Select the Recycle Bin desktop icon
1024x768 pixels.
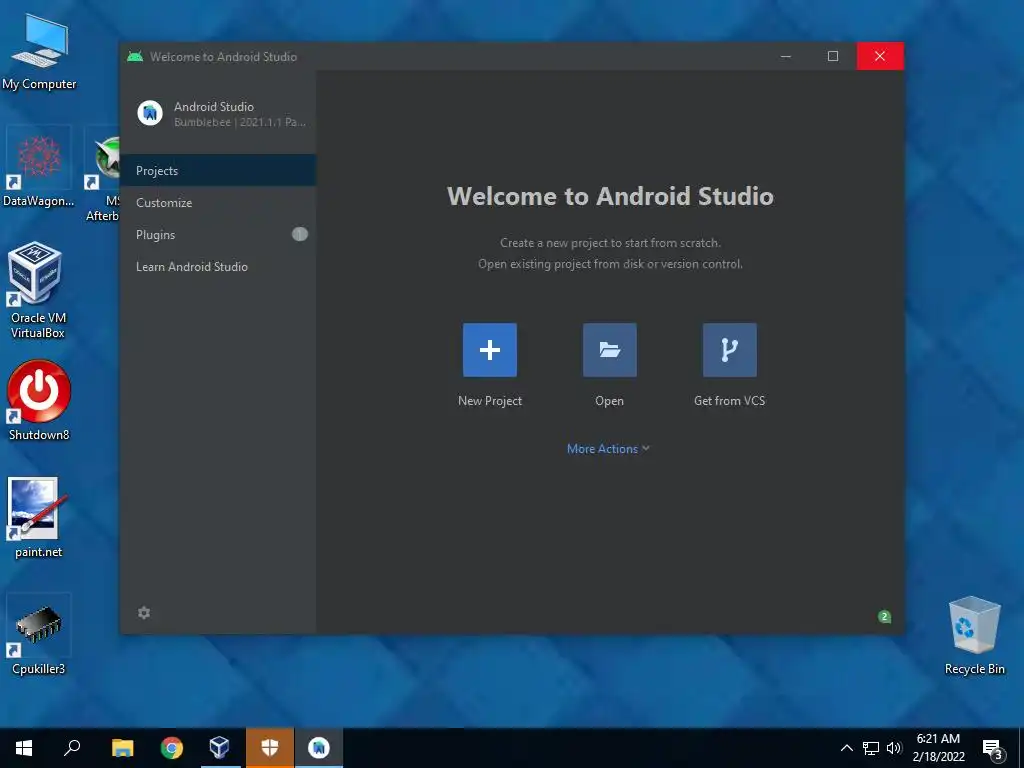click(x=974, y=635)
